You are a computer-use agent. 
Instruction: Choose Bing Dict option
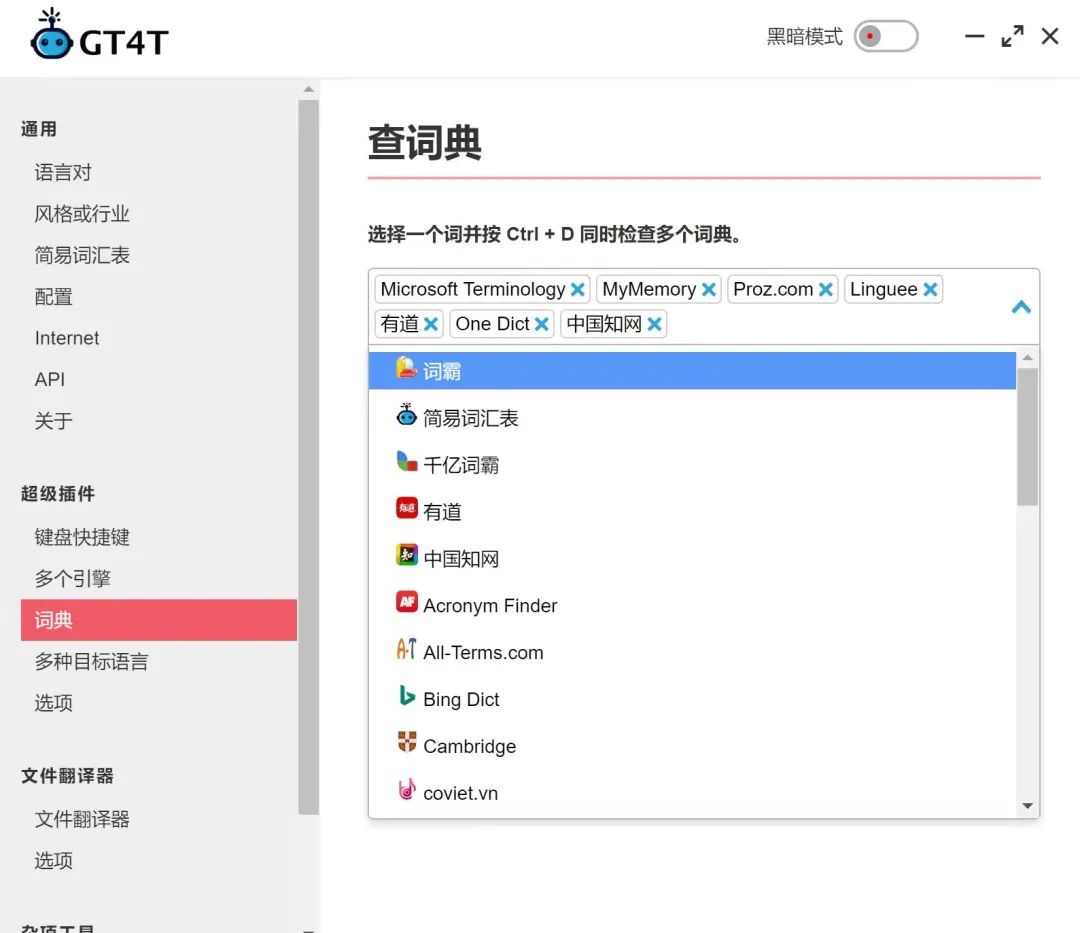pos(692,699)
